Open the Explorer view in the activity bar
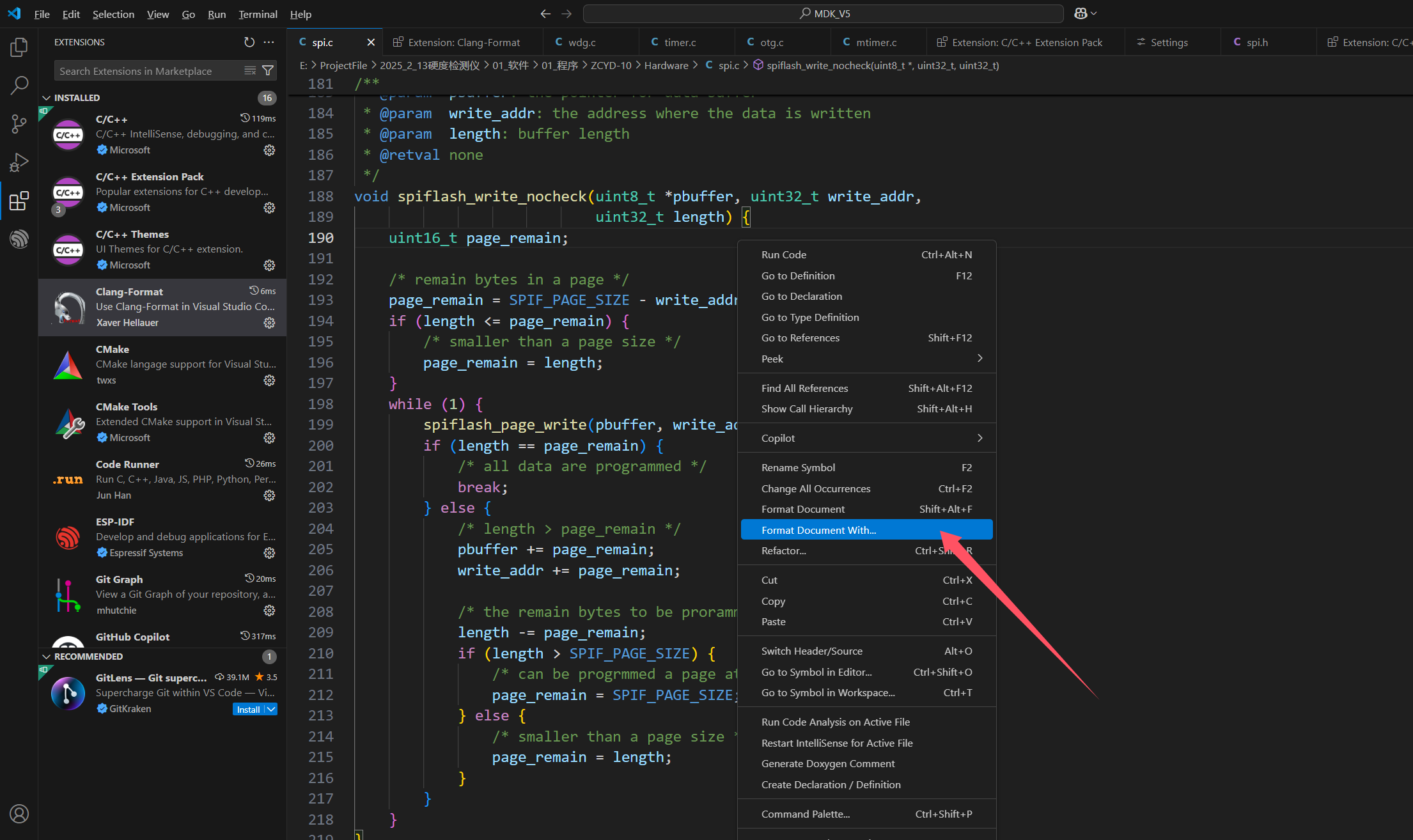The width and height of the screenshot is (1413, 840). pos(19,47)
